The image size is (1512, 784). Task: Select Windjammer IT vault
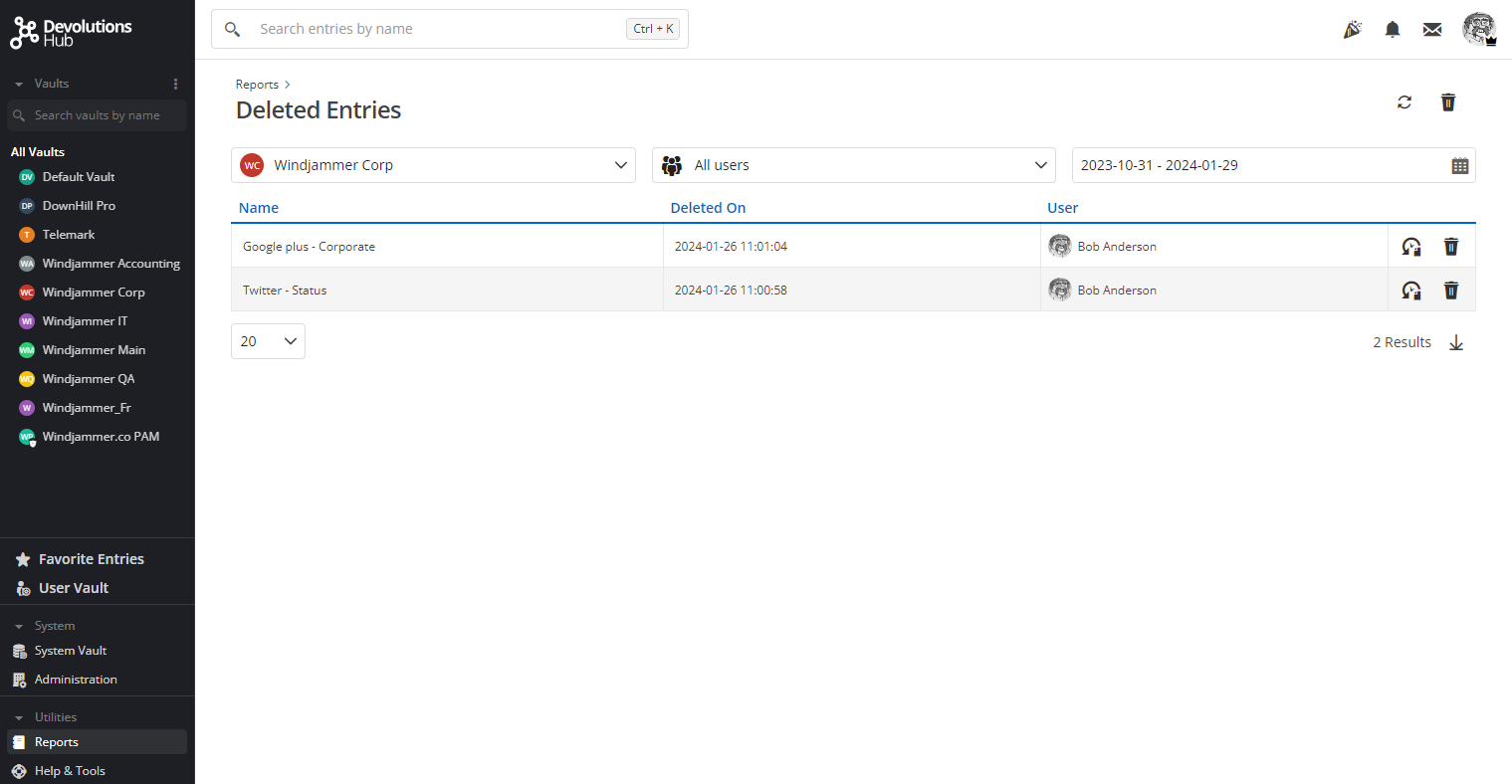(85, 321)
